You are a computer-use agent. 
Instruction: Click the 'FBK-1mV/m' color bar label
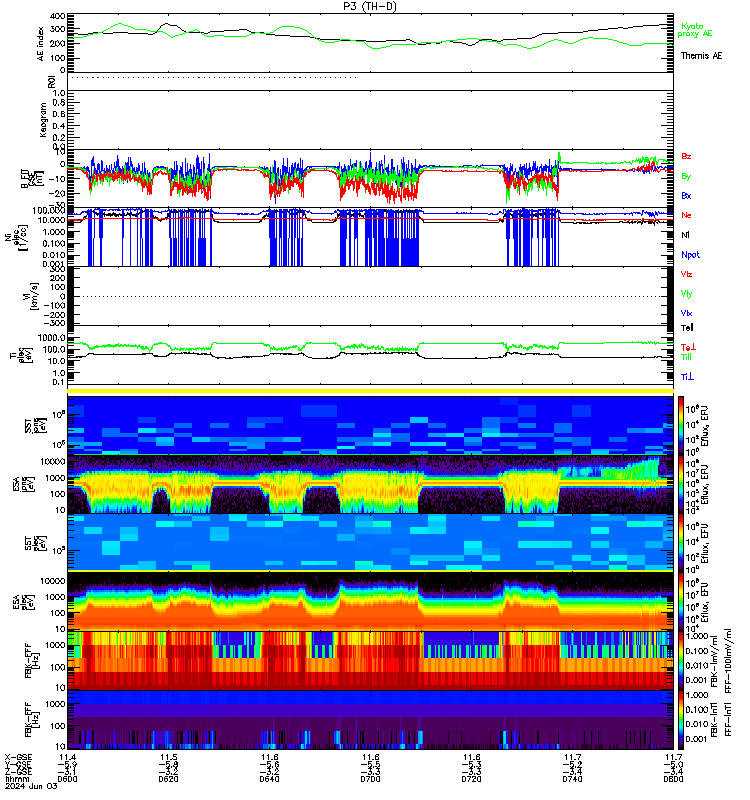pyautogui.click(x=715, y=661)
